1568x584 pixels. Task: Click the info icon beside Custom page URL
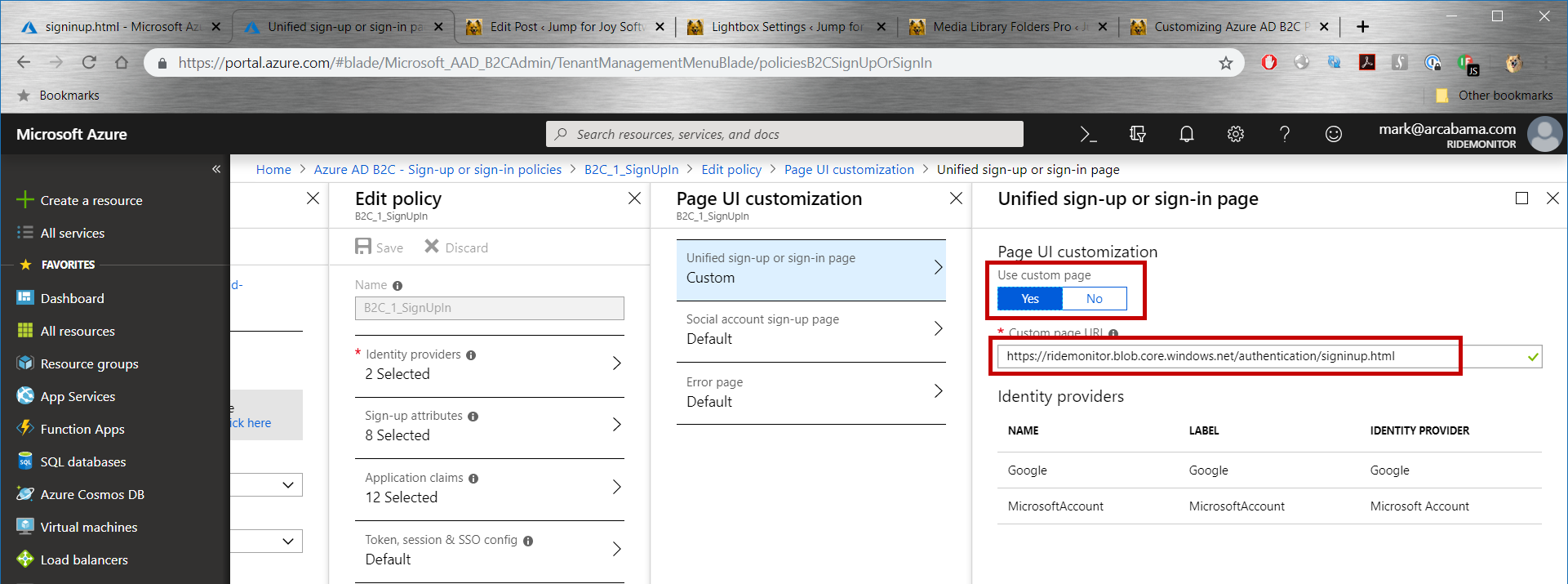click(1113, 333)
